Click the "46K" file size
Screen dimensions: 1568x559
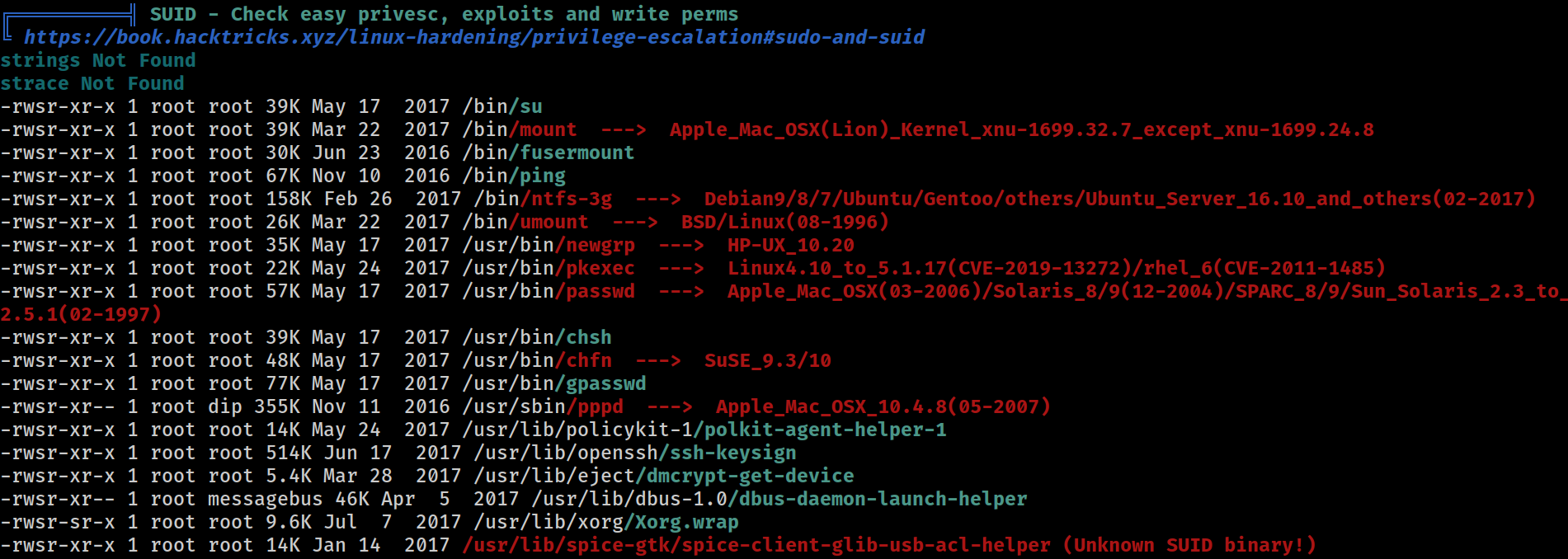[x=352, y=499]
